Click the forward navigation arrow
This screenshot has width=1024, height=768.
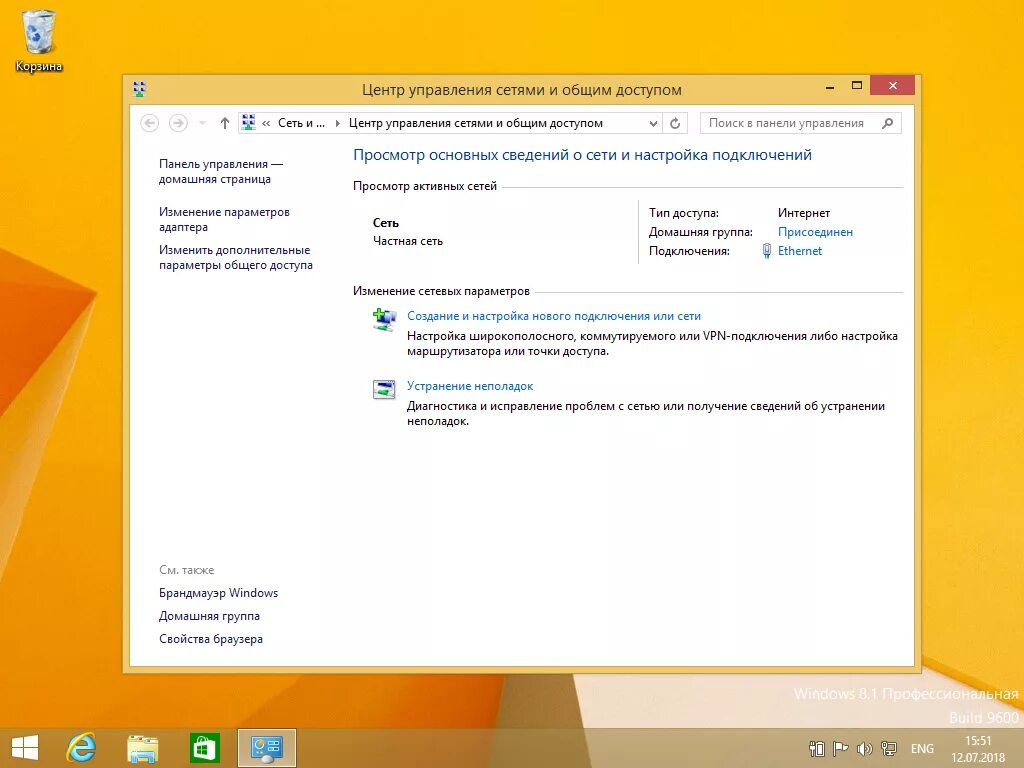[x=178, y=122]
